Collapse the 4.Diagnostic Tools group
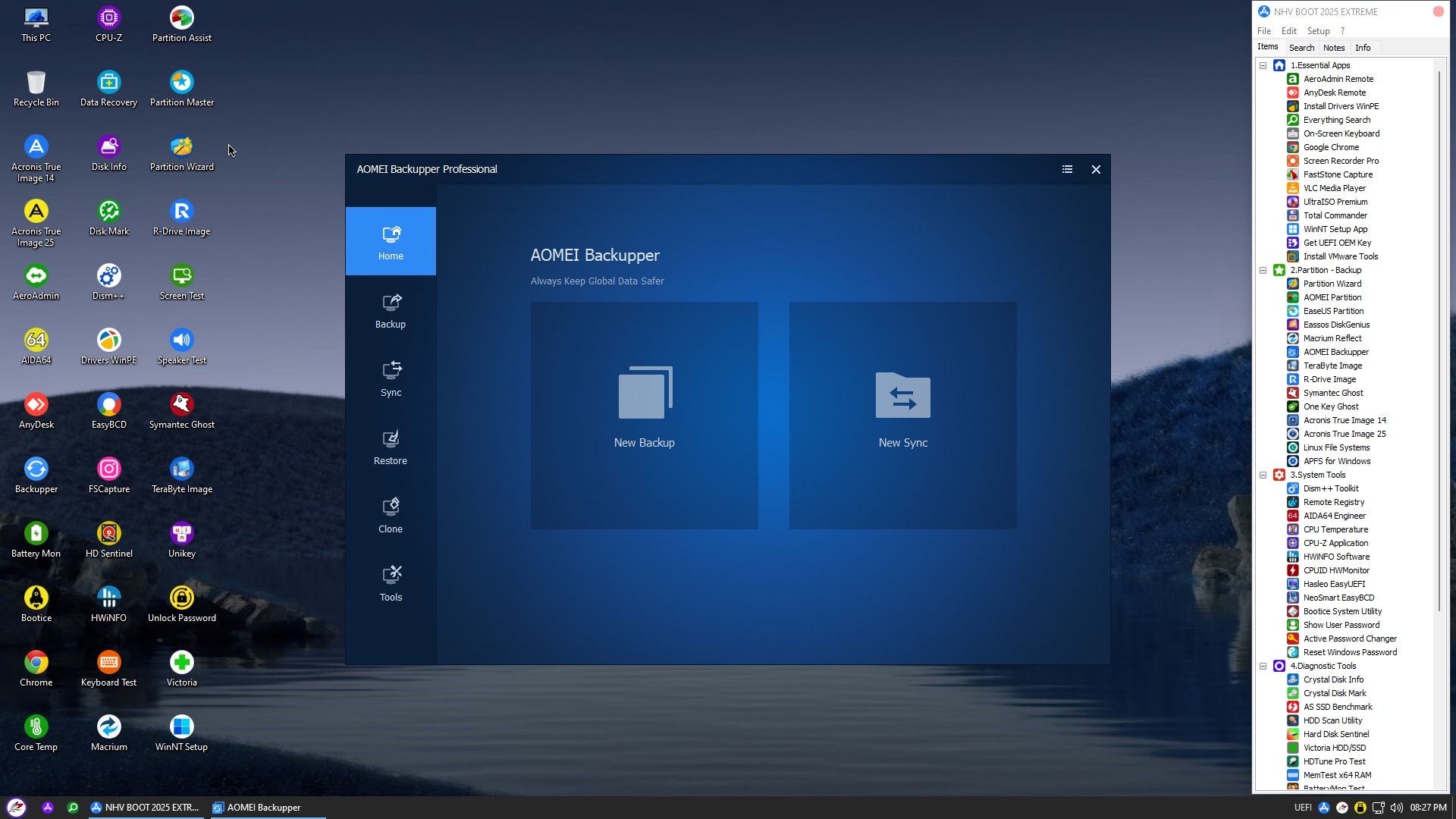Viewport: 1456px width, 819px height. point(1263,666)
